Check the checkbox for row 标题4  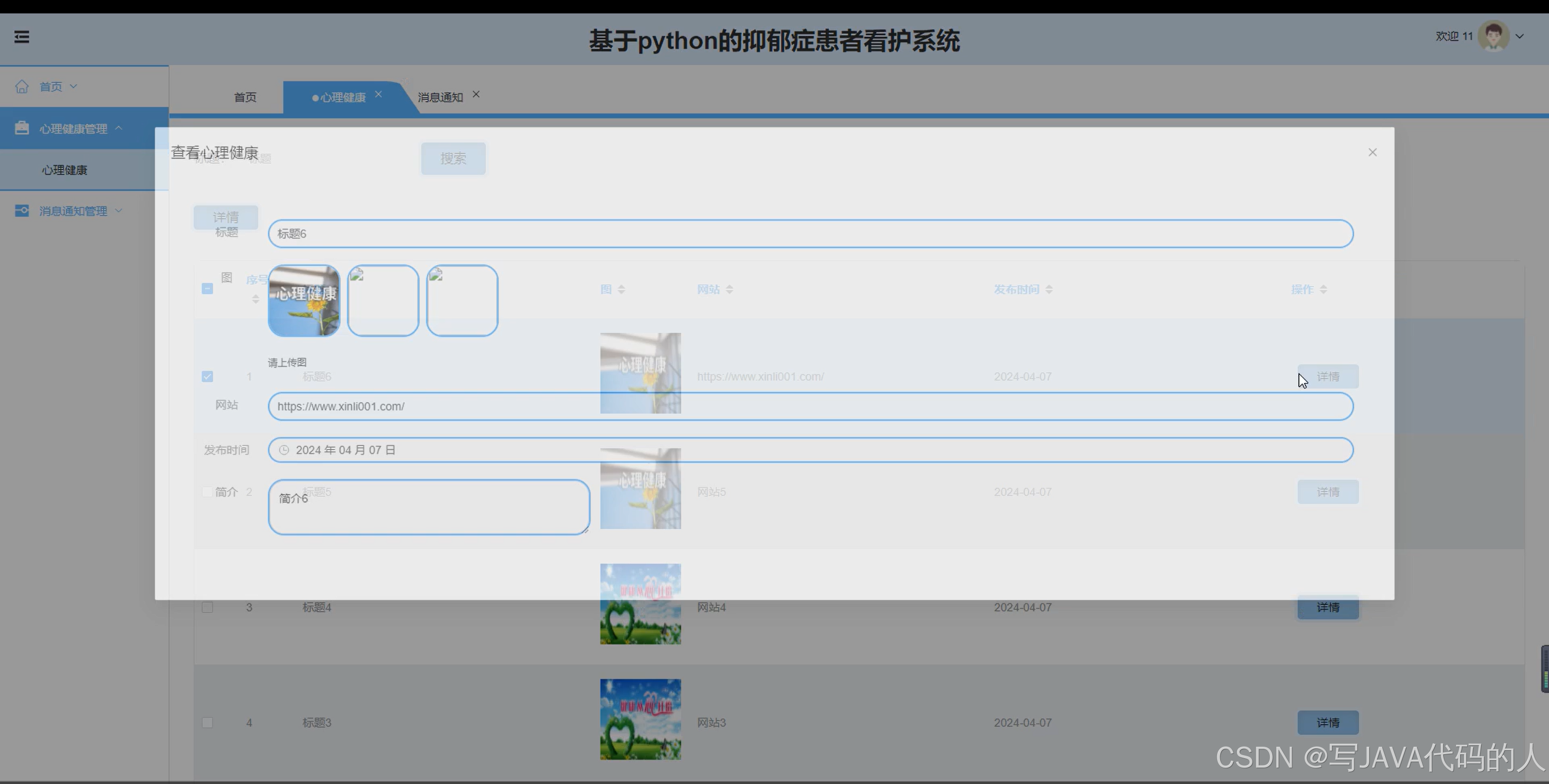pyautogui.click(x=208, y=607)
